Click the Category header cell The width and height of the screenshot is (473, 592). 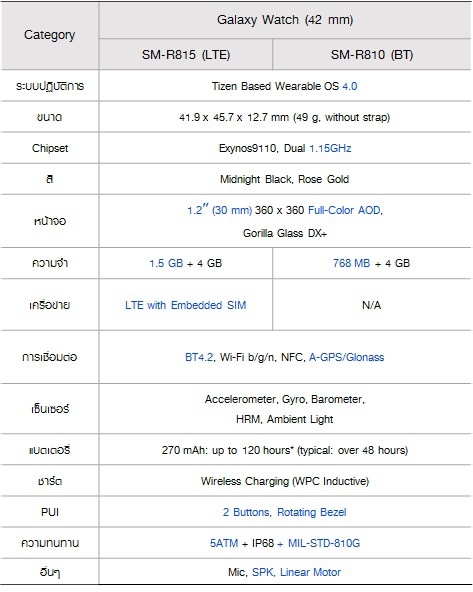click(49, 35)
